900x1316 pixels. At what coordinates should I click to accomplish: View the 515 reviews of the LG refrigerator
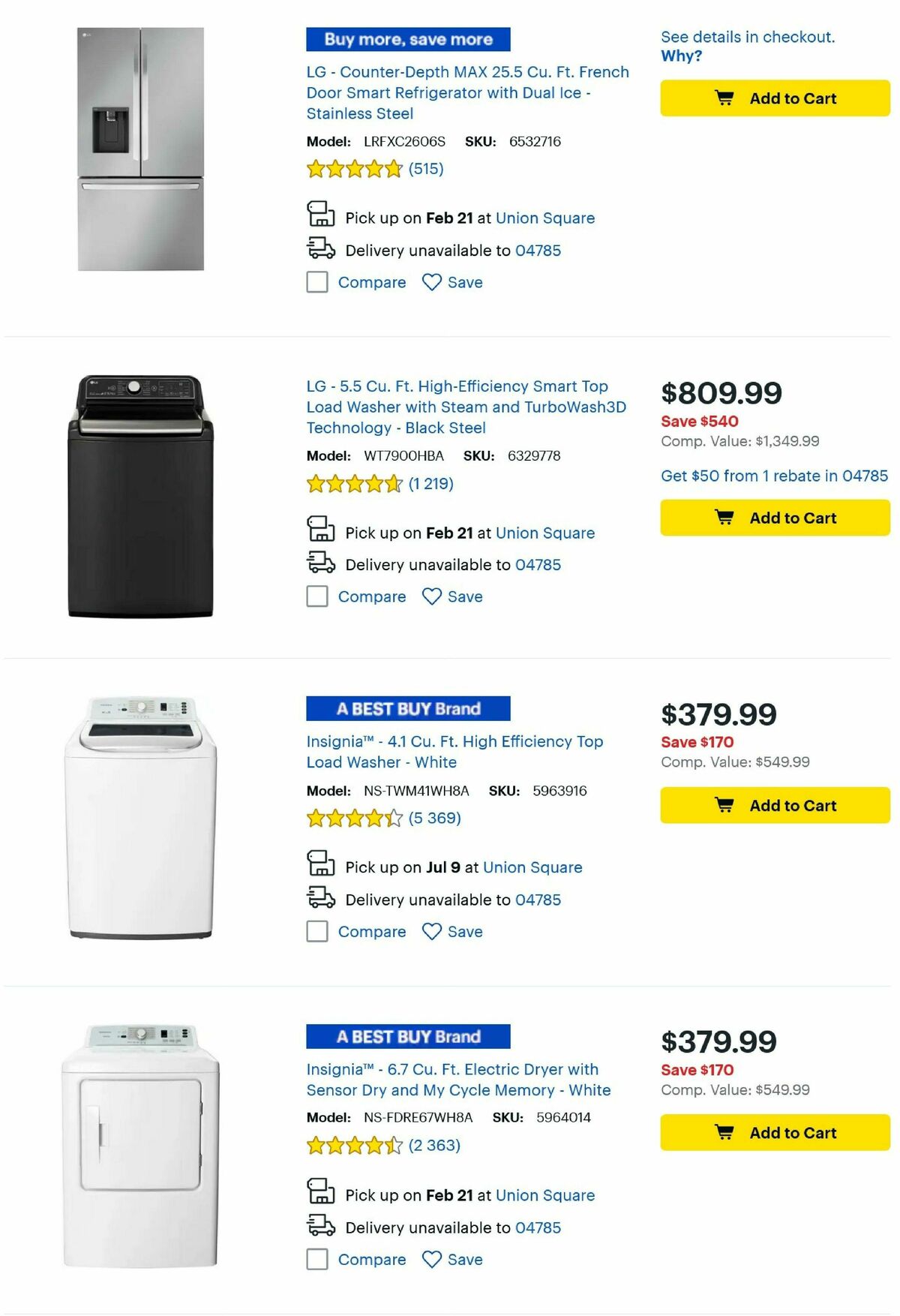[426, 170]
